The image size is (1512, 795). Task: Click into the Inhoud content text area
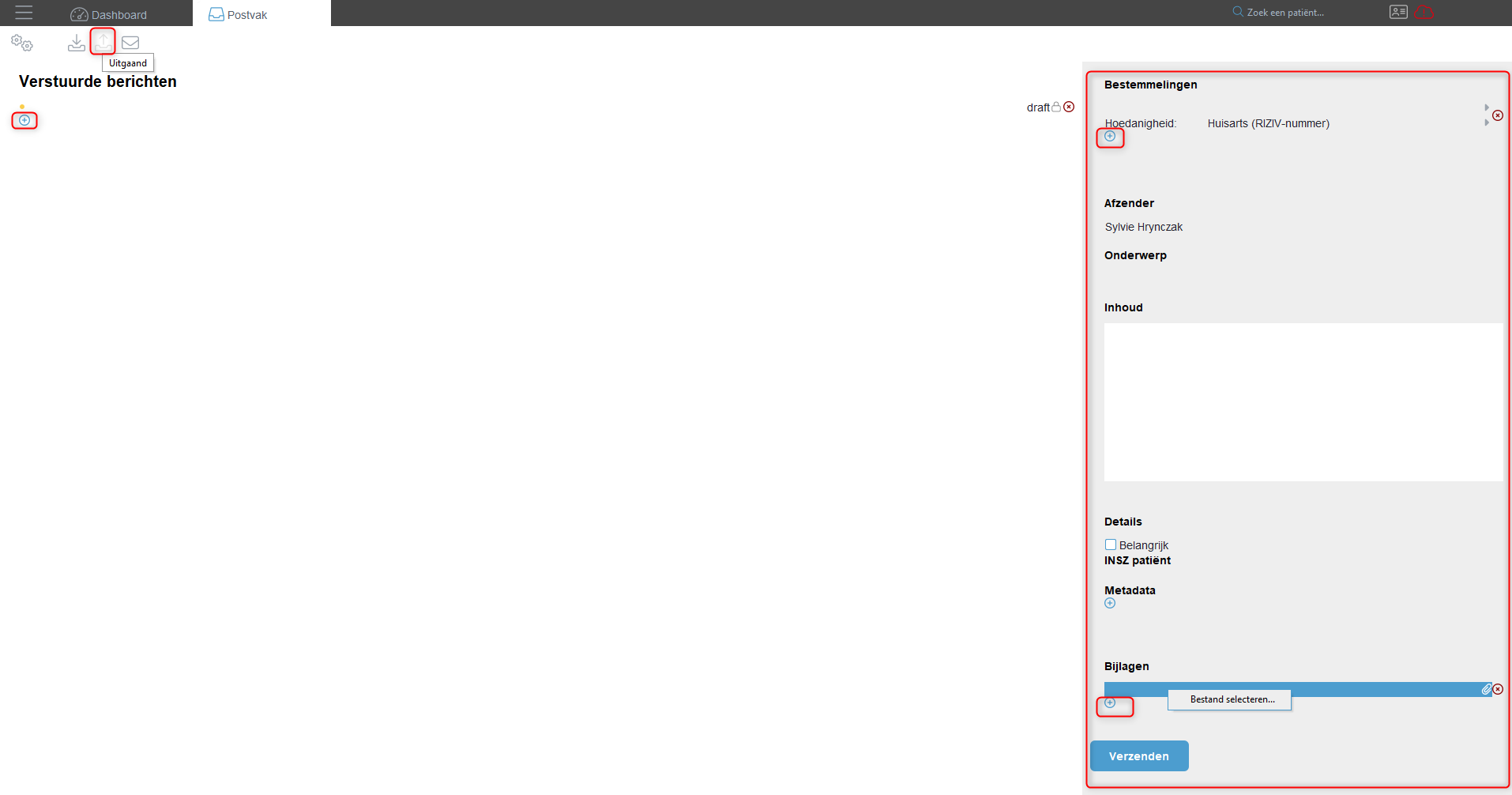(1303, 401)
